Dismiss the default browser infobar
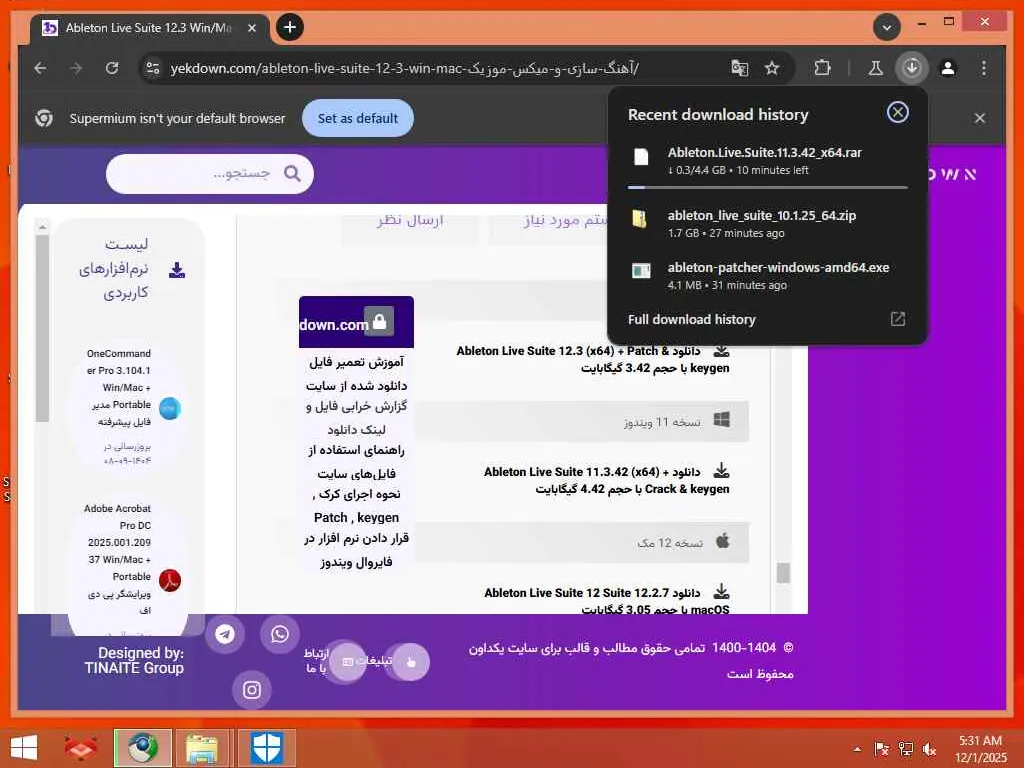 pyautogui.click(x=979, y=118)
